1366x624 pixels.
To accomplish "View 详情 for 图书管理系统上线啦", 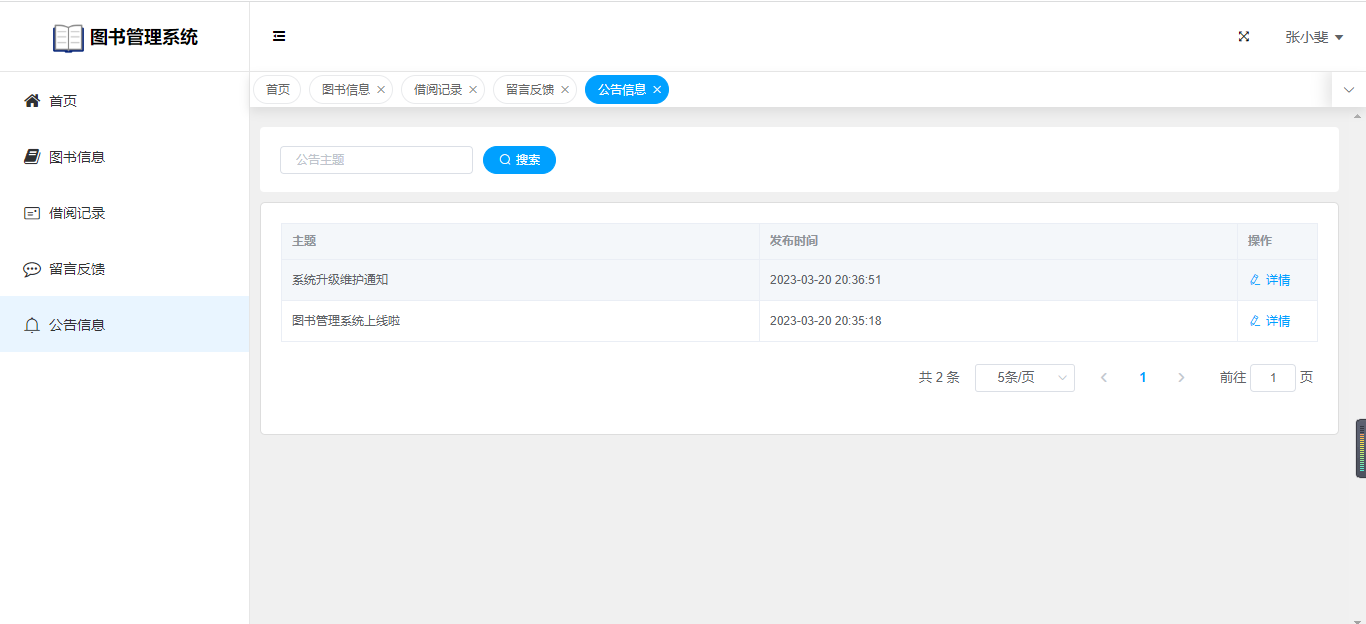I will [1270, 321].
